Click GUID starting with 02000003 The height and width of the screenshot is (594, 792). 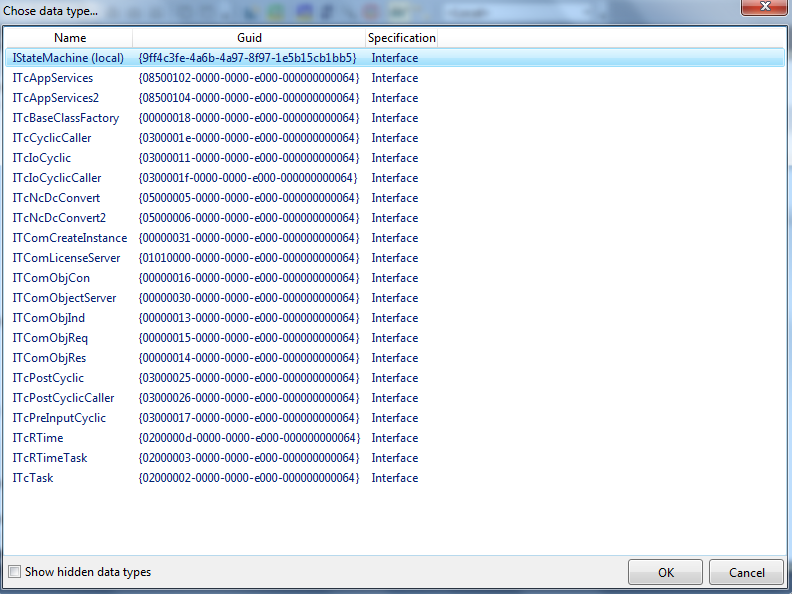pos(249,458)
